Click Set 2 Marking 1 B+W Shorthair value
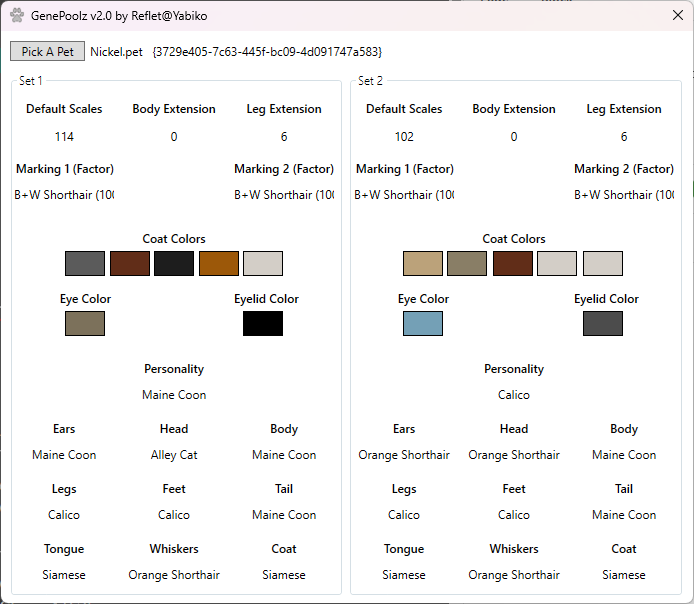This screenshot has width=694, height=604. tap(404, 195)
